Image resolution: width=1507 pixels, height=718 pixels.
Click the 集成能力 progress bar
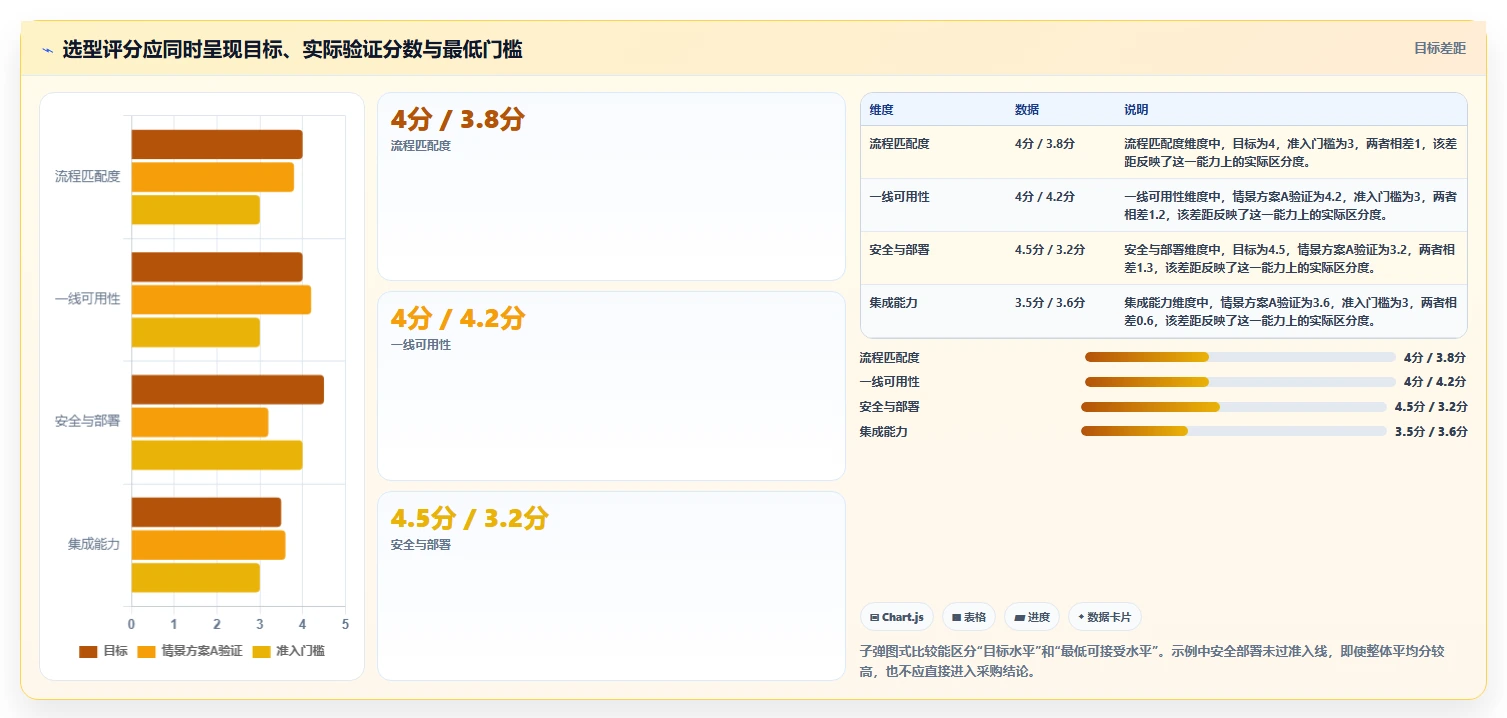(1234, 431)
